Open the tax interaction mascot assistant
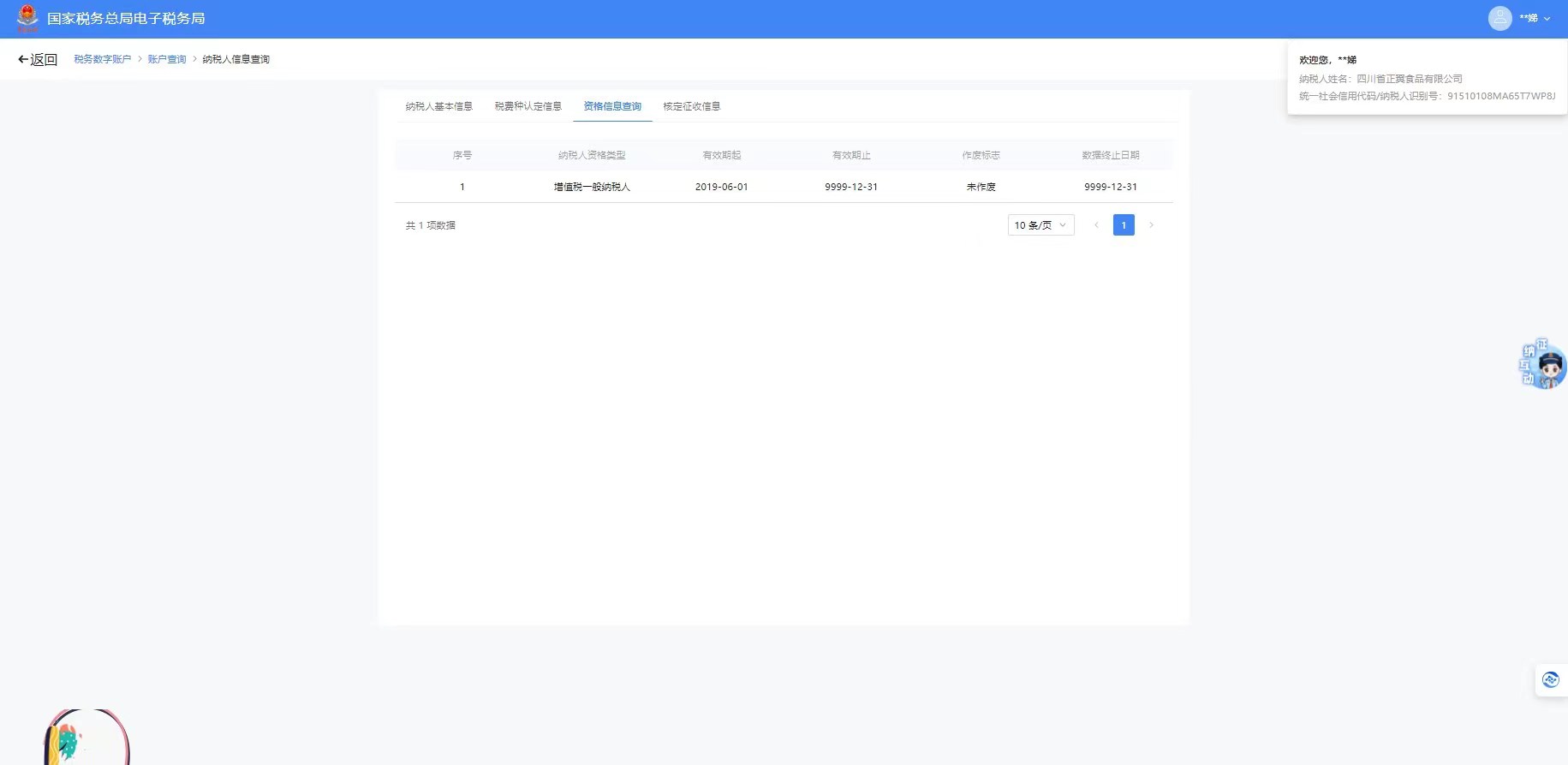Screen dimensions: 1568x765 click(x=1542, y=365)
